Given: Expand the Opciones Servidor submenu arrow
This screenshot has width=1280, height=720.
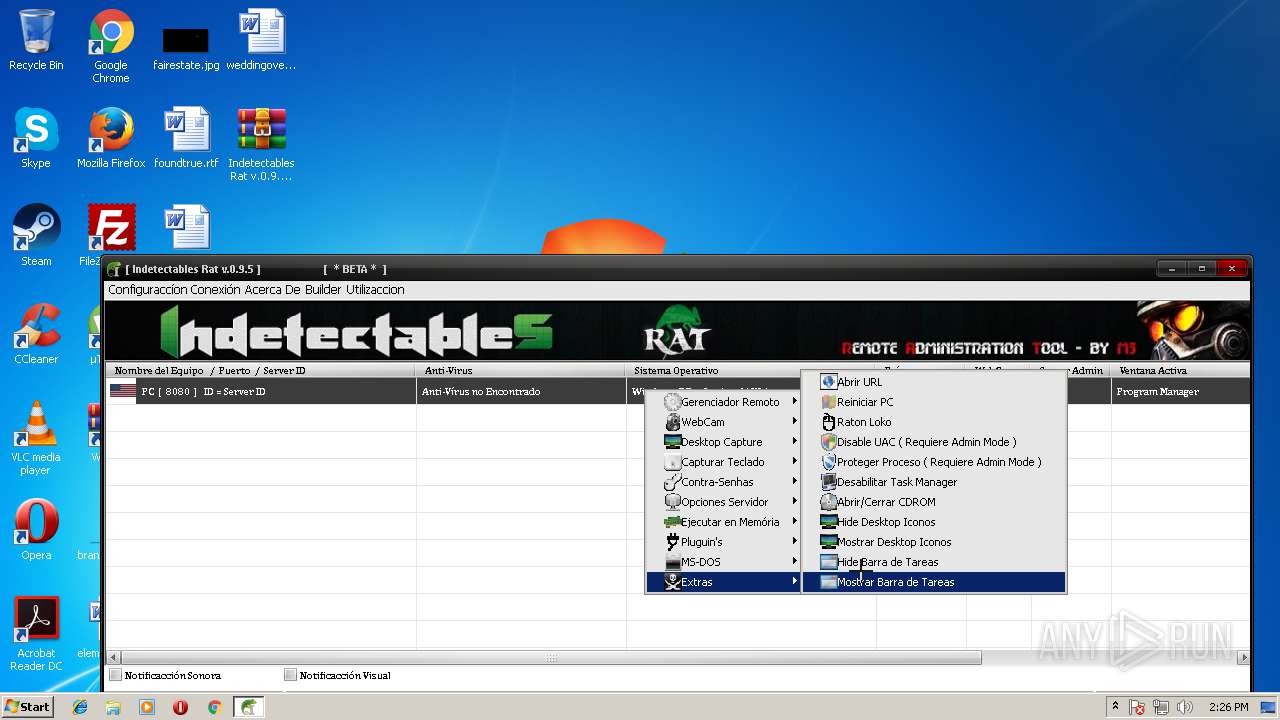Looking at the screenshot, I should click(795, 502).
